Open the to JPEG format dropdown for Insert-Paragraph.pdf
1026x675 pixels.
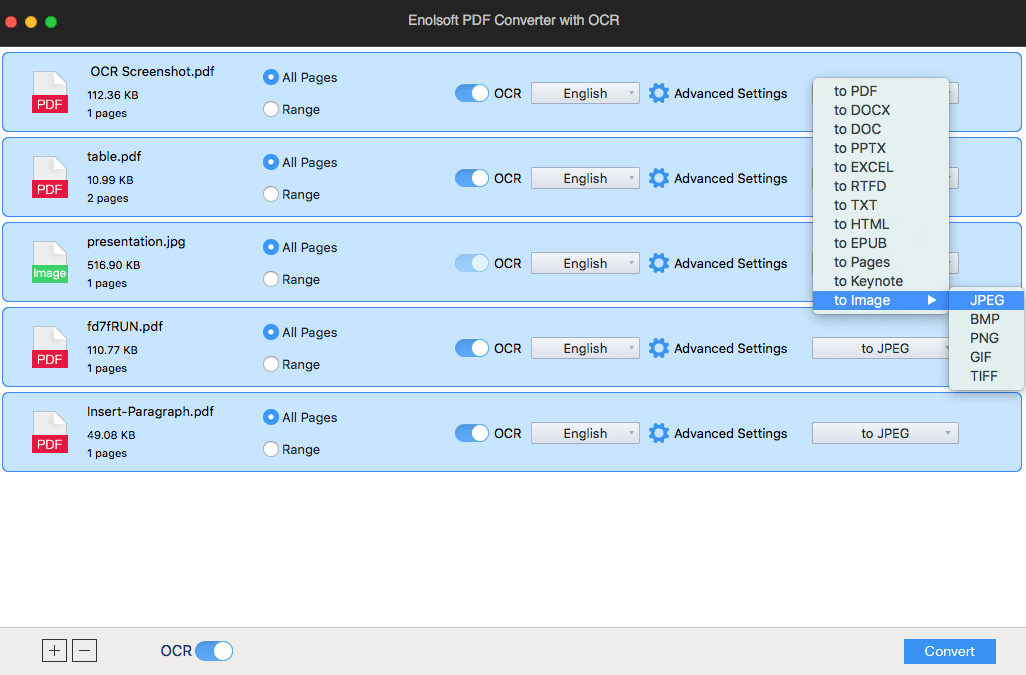pos(885,433)
